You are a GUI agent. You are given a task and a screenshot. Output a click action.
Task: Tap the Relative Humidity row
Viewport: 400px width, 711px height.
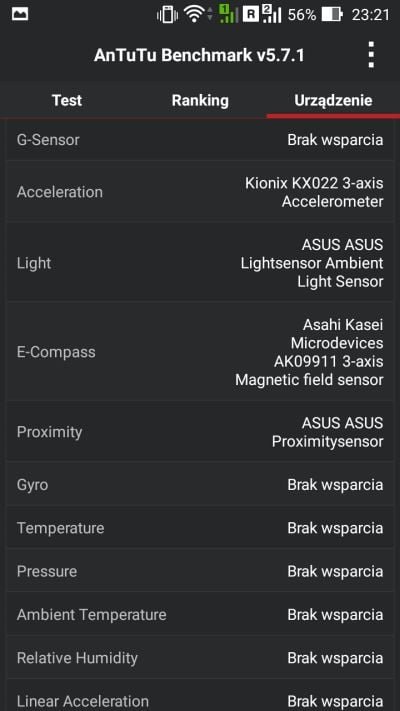200,658
